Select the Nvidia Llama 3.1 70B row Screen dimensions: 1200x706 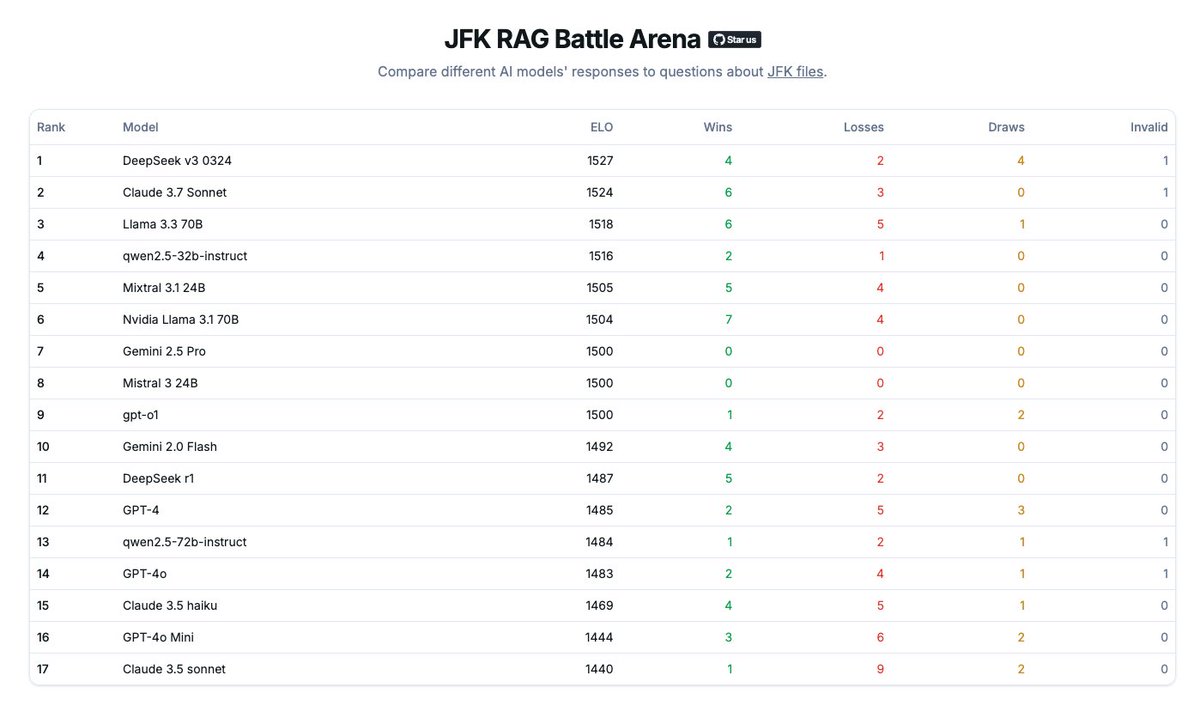pyautogui.click(x=602, y=320)
